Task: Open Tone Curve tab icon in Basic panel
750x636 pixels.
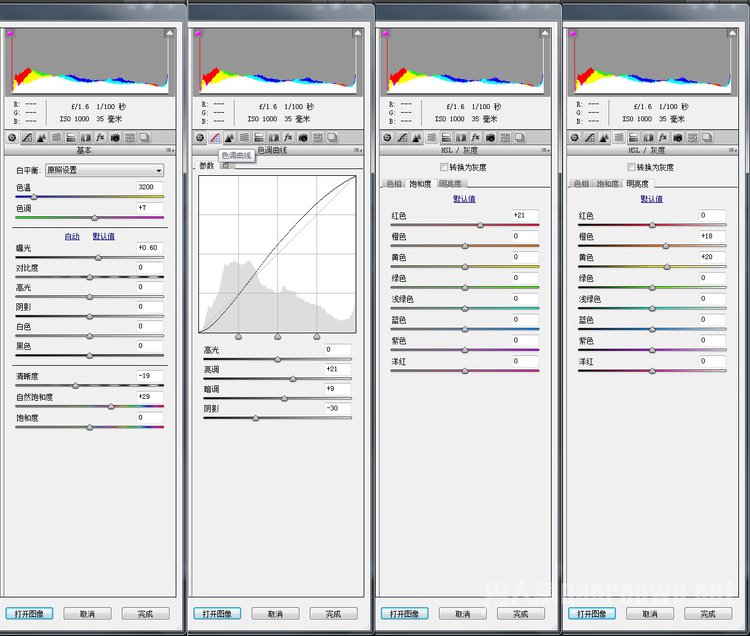Action: click(27, 137)
